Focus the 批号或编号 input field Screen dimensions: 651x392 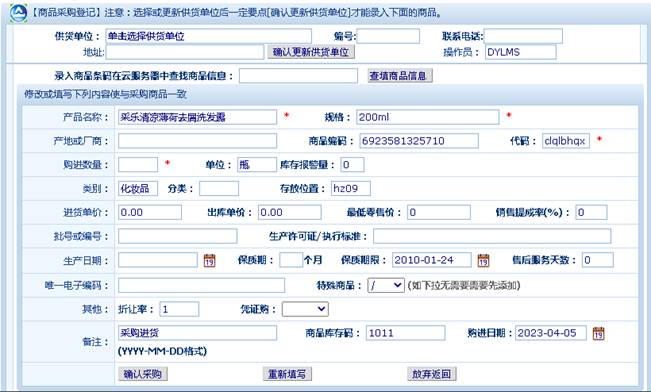[178, 236]
